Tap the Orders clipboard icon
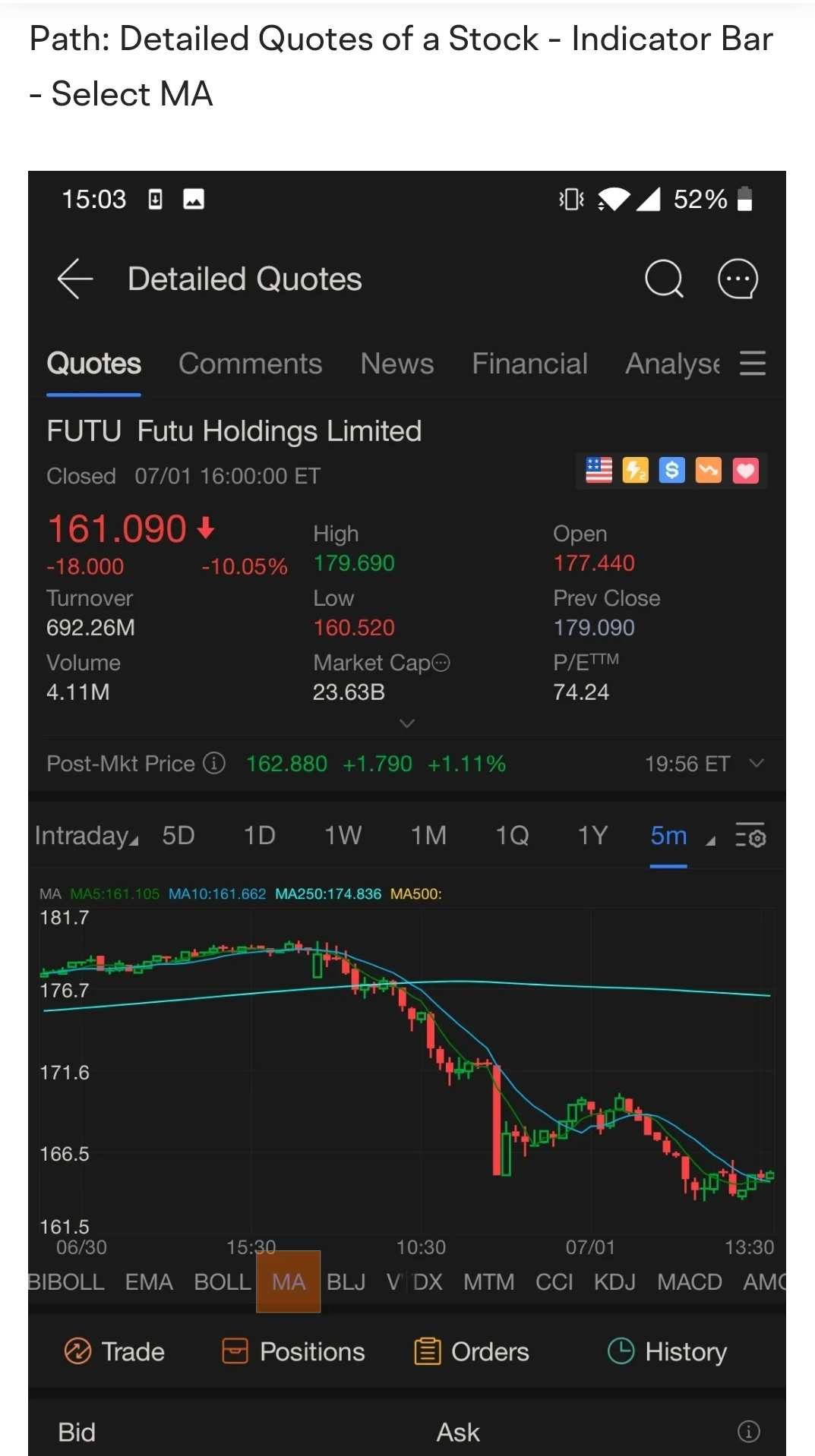 (427, 1351)
